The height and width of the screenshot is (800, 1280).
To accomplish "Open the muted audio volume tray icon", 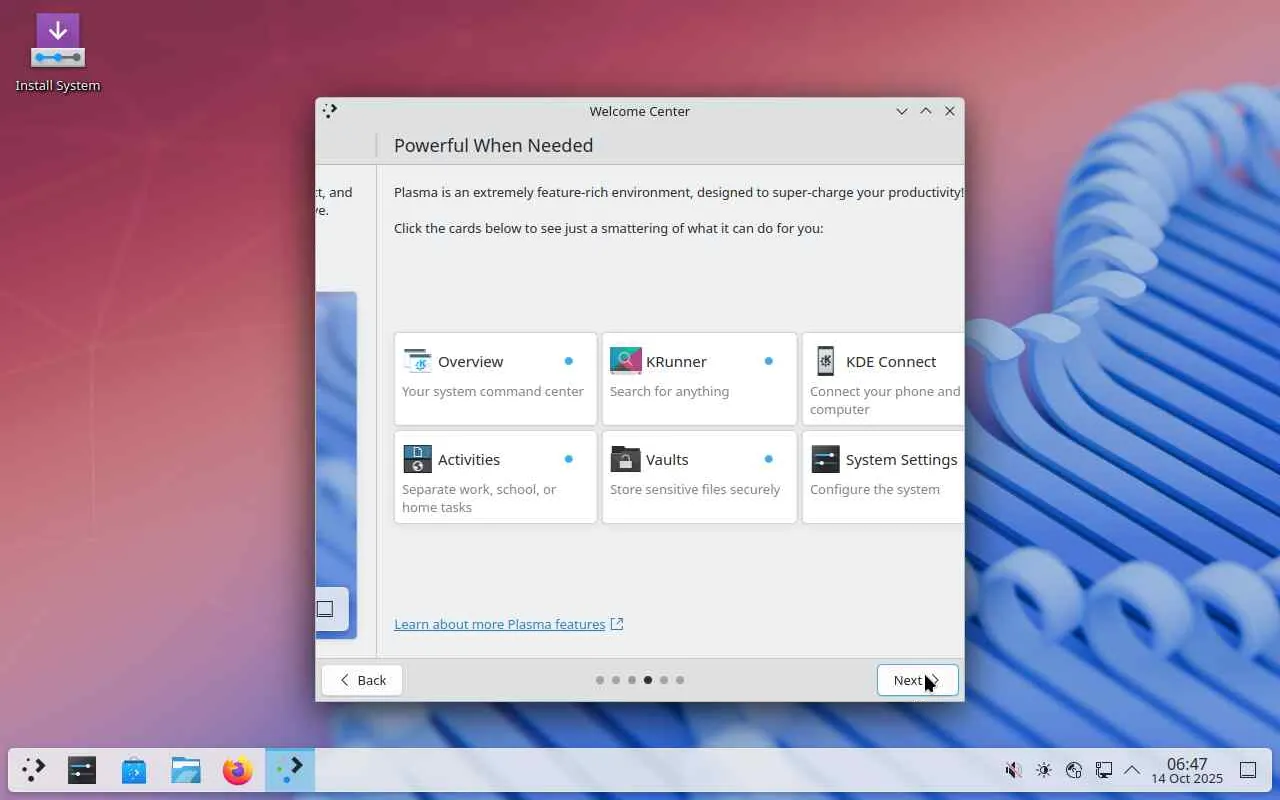I will click(1013, 770).
